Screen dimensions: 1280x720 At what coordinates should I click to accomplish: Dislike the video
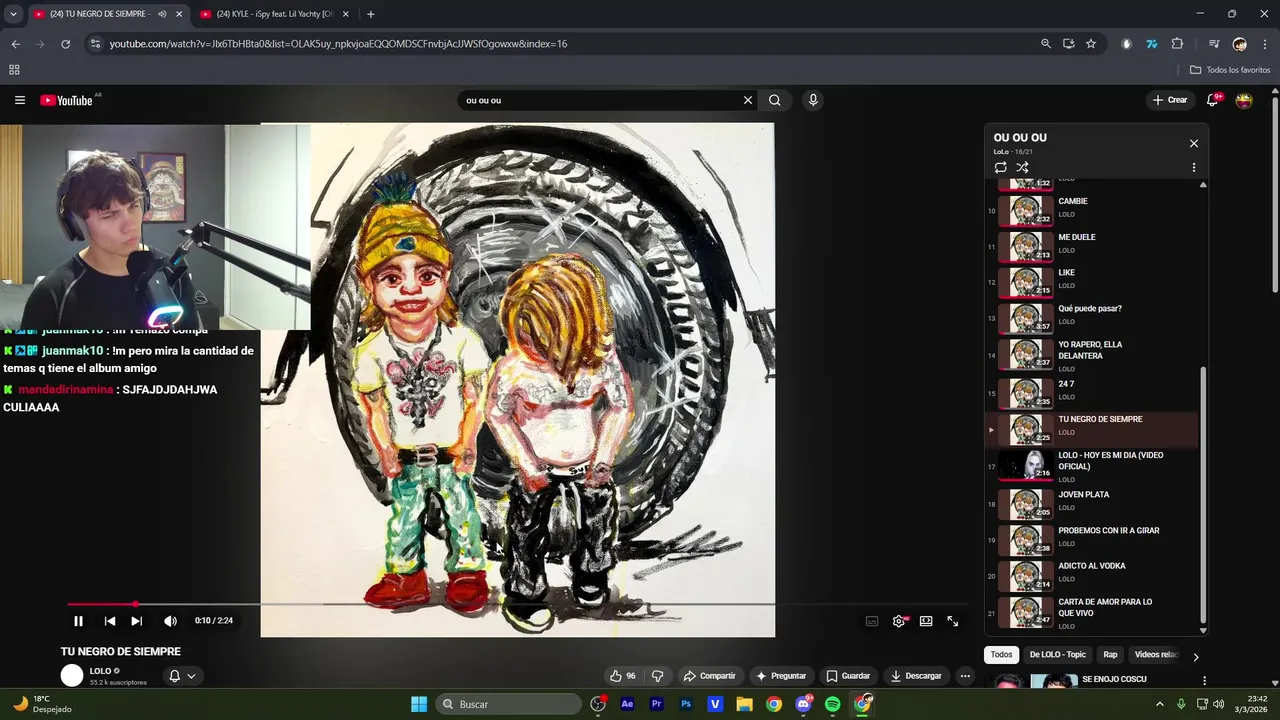pyautogui.click(x=657, y=676)
